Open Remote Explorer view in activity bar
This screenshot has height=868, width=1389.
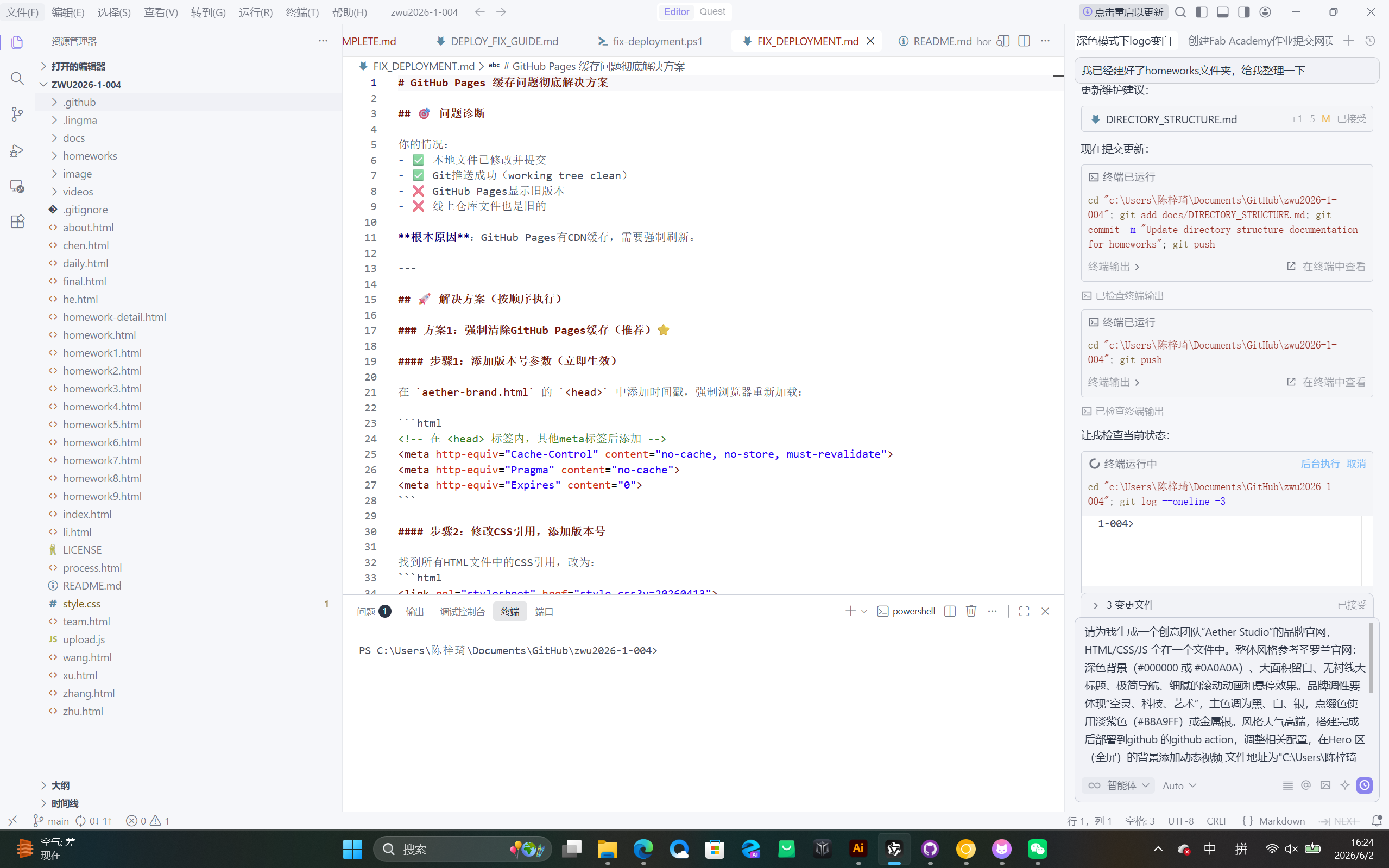tap(17, 186)
